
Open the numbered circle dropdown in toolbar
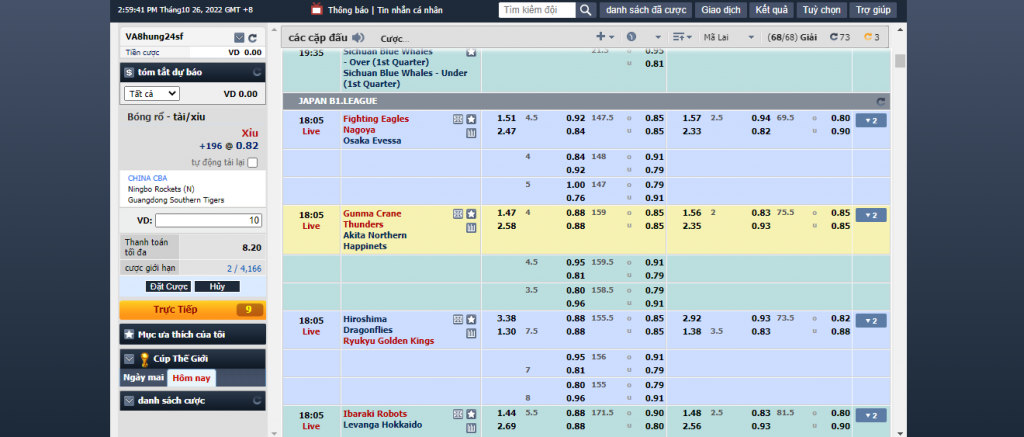tap(643, 37)
